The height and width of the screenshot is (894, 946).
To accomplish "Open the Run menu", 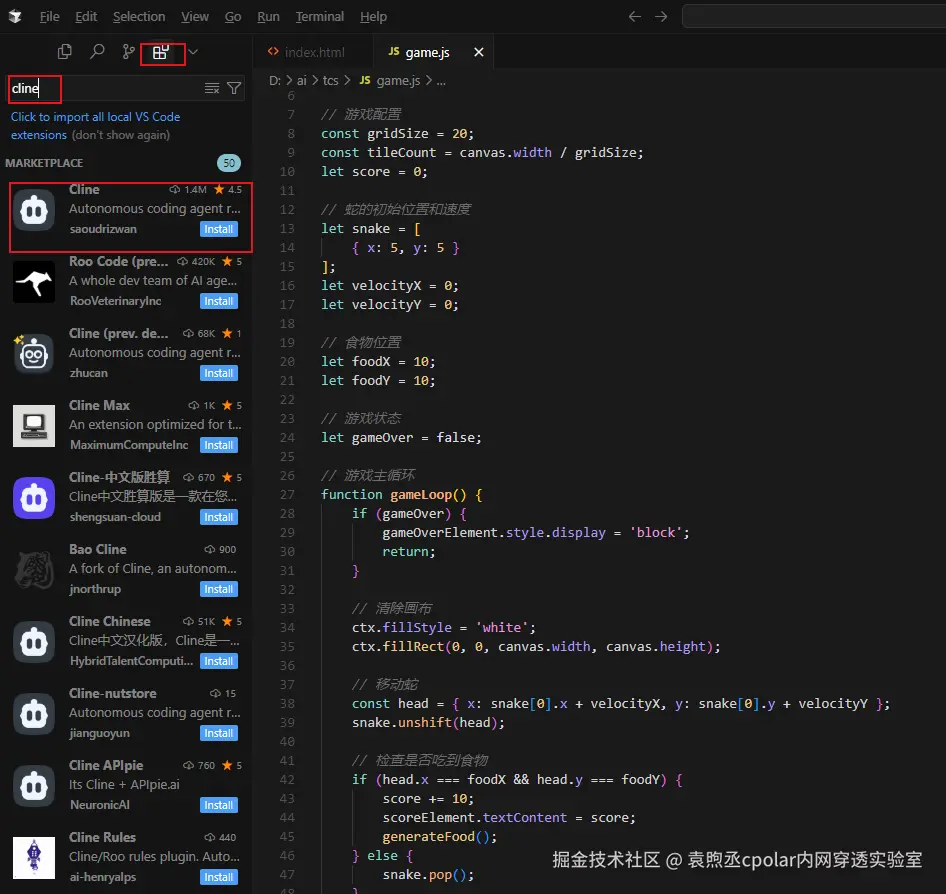I will pos(268,17).
